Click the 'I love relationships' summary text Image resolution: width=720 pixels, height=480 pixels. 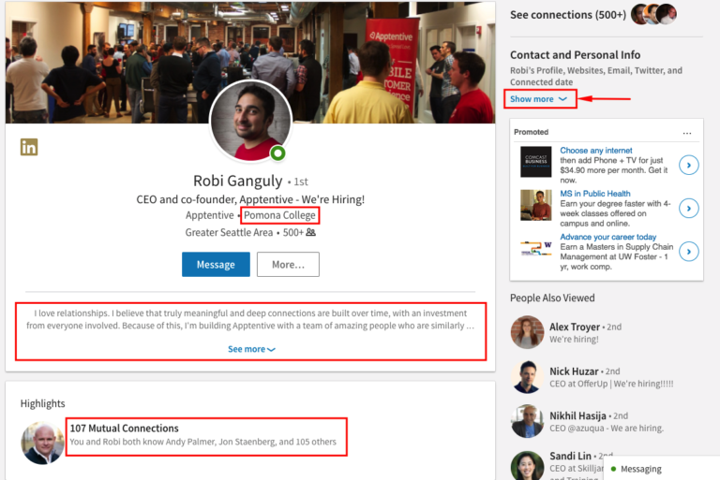pyautogui.click(x=250, y=319)
